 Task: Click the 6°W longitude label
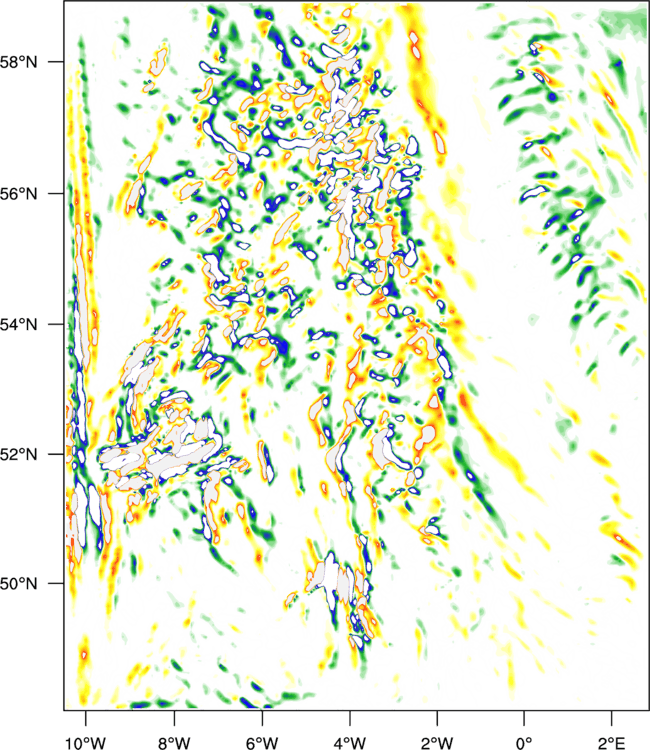pyautogui.click(x=262, y=743)
